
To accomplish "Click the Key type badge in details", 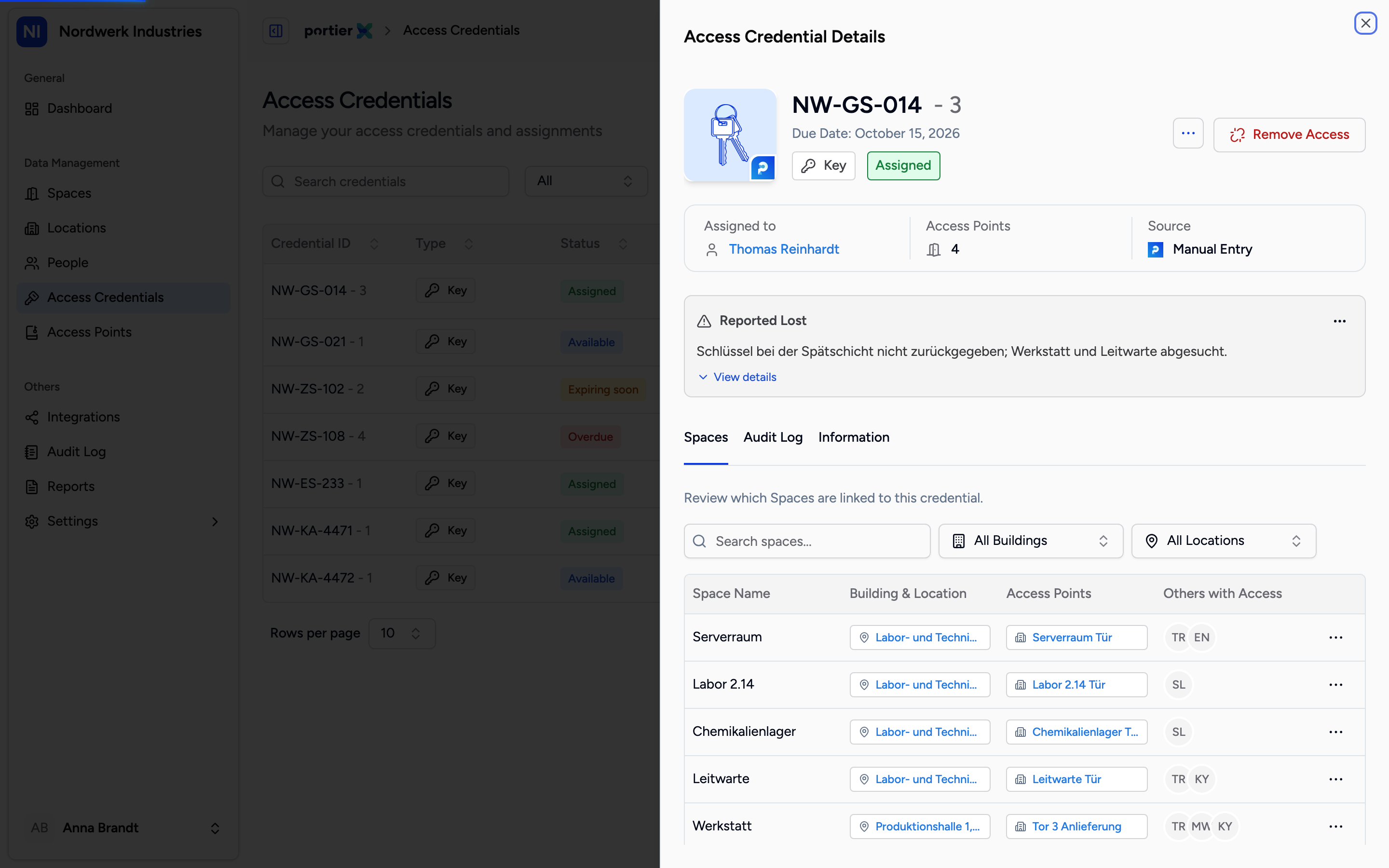I will coord(823,166).
